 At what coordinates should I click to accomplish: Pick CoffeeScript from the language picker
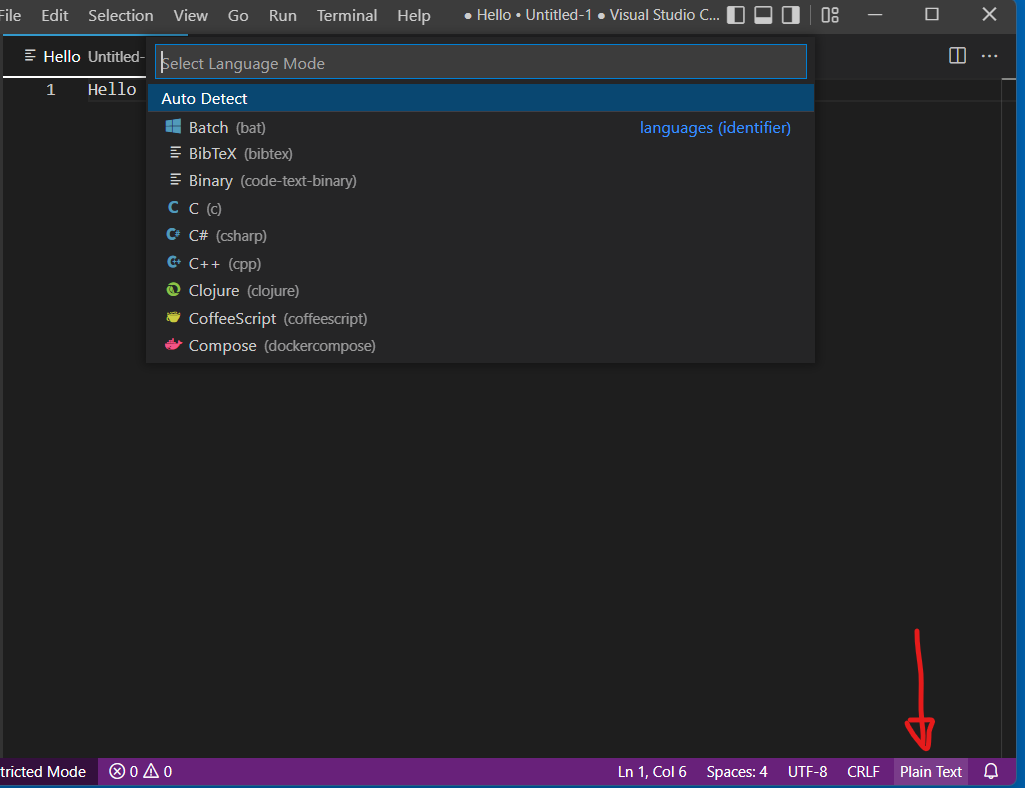pos(230,317)
